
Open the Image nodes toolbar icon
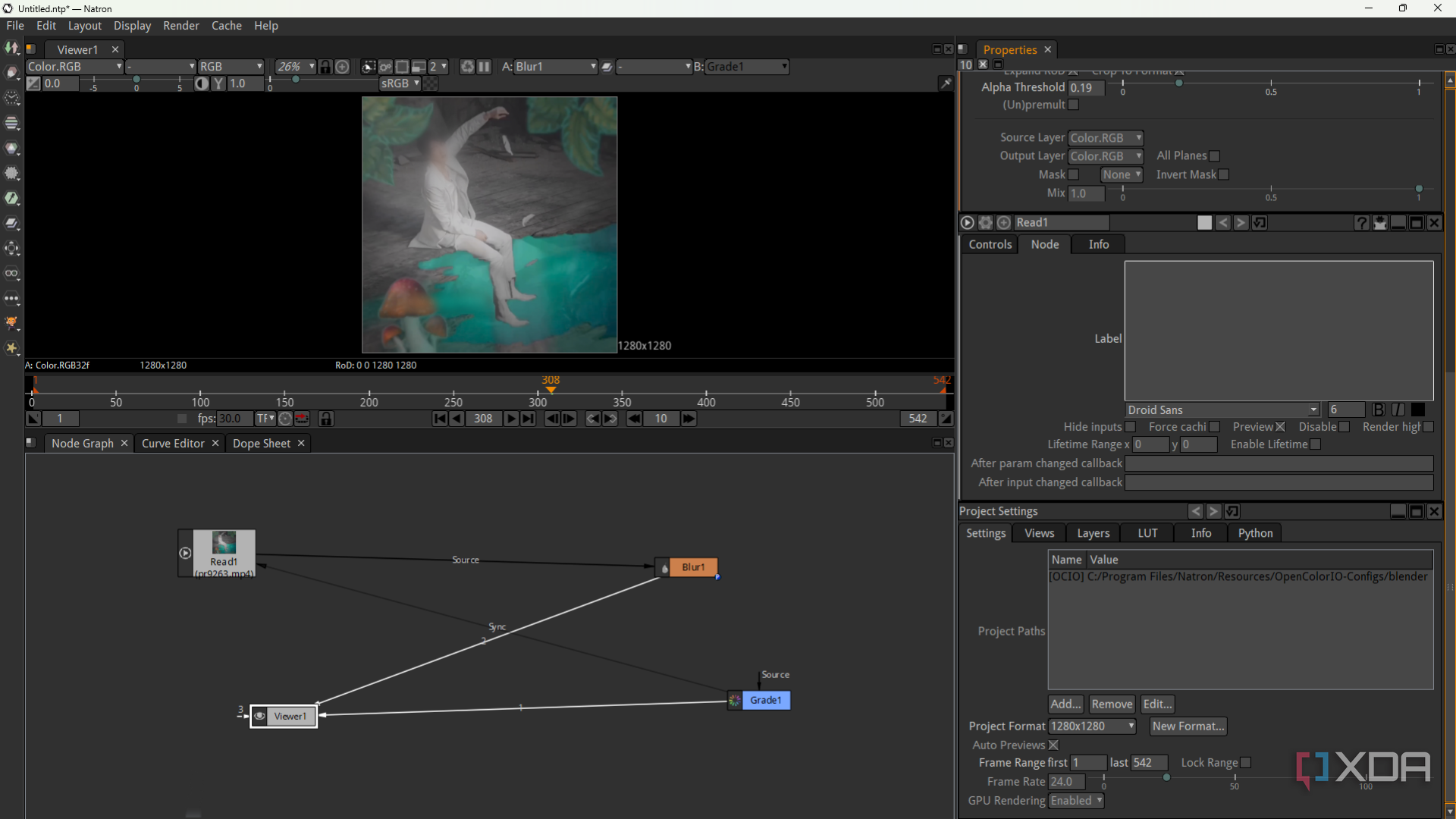click(x=12, y=48)
